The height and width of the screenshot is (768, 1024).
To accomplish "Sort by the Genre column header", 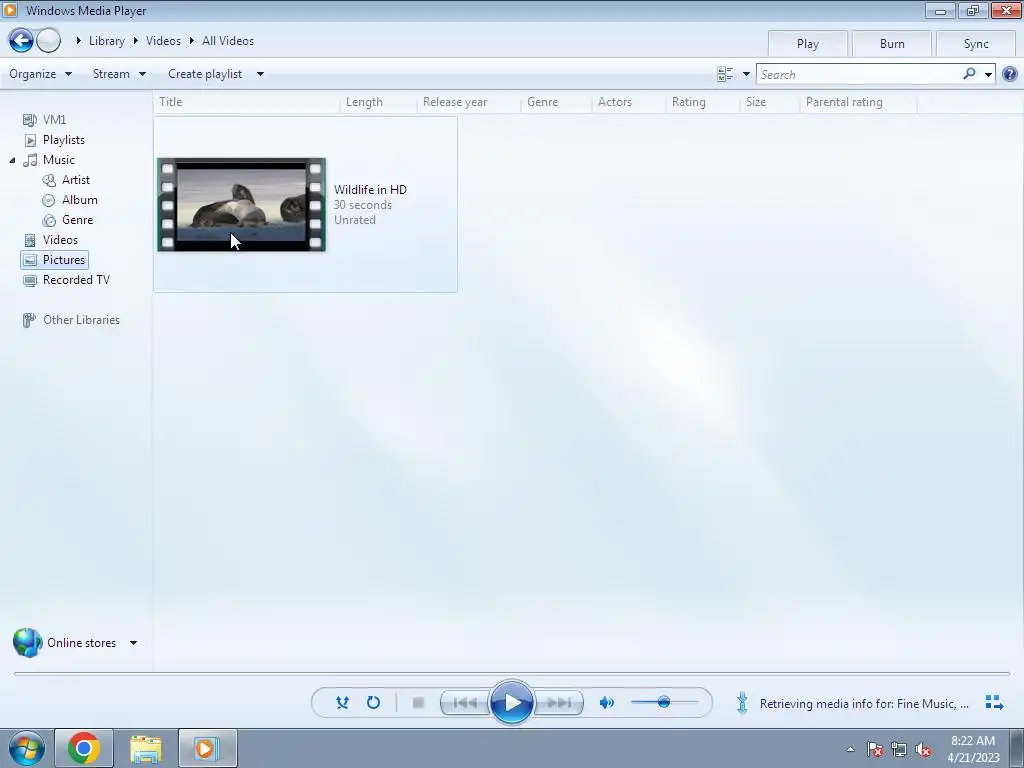I will tap(556, 102).
